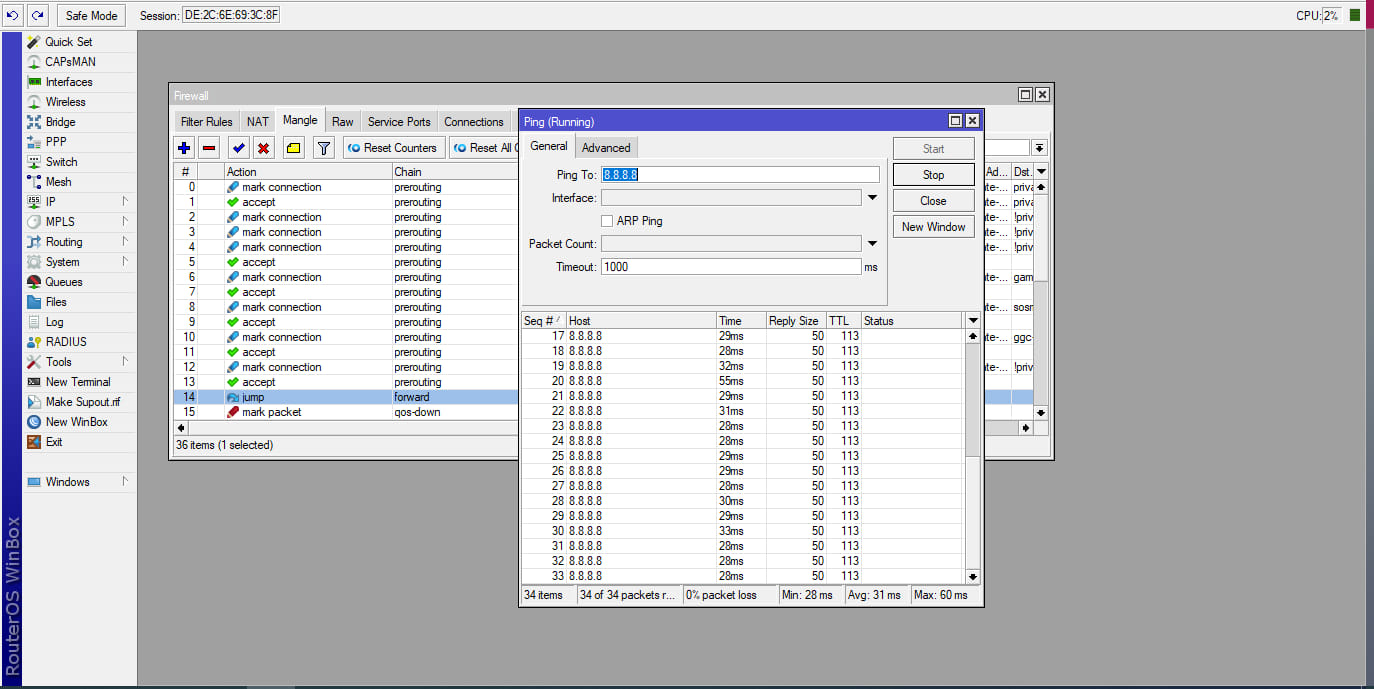
Task: Toggle Safe Mode button
Action: pos(92,15)
